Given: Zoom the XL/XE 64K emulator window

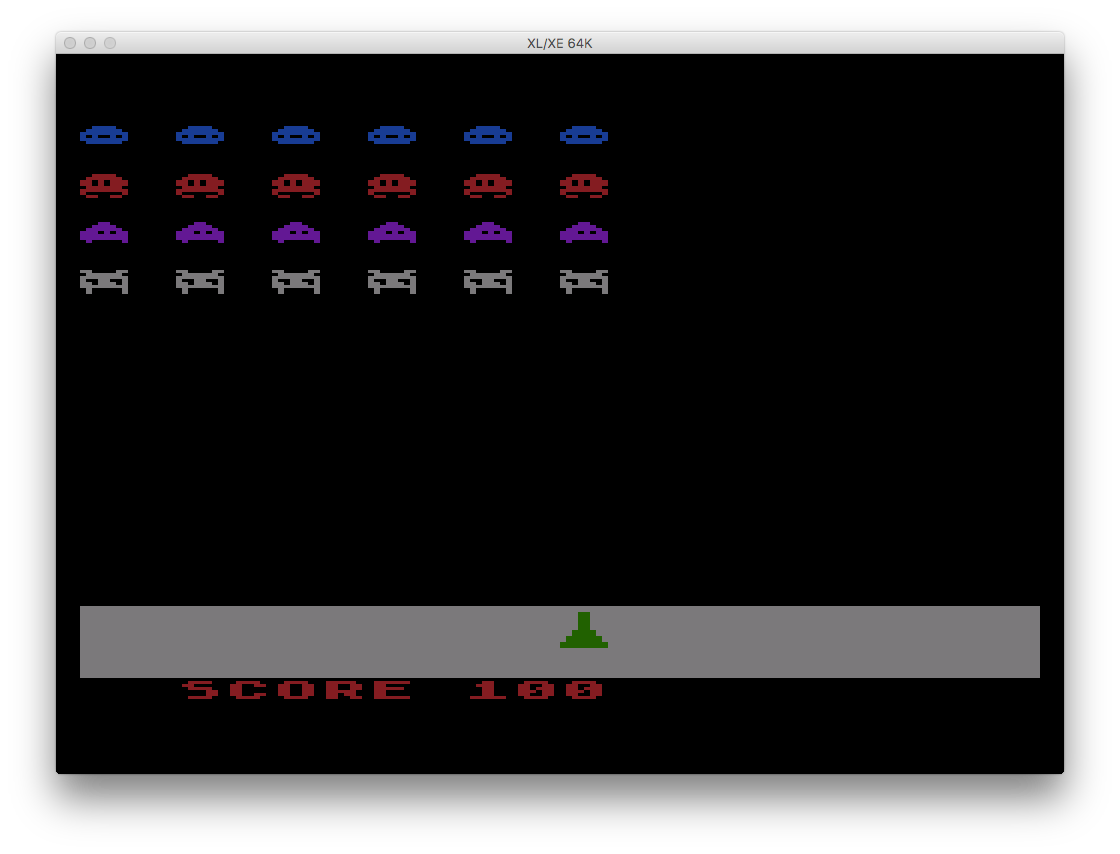Looking at the screenshot, I should (x=110, y=43).
